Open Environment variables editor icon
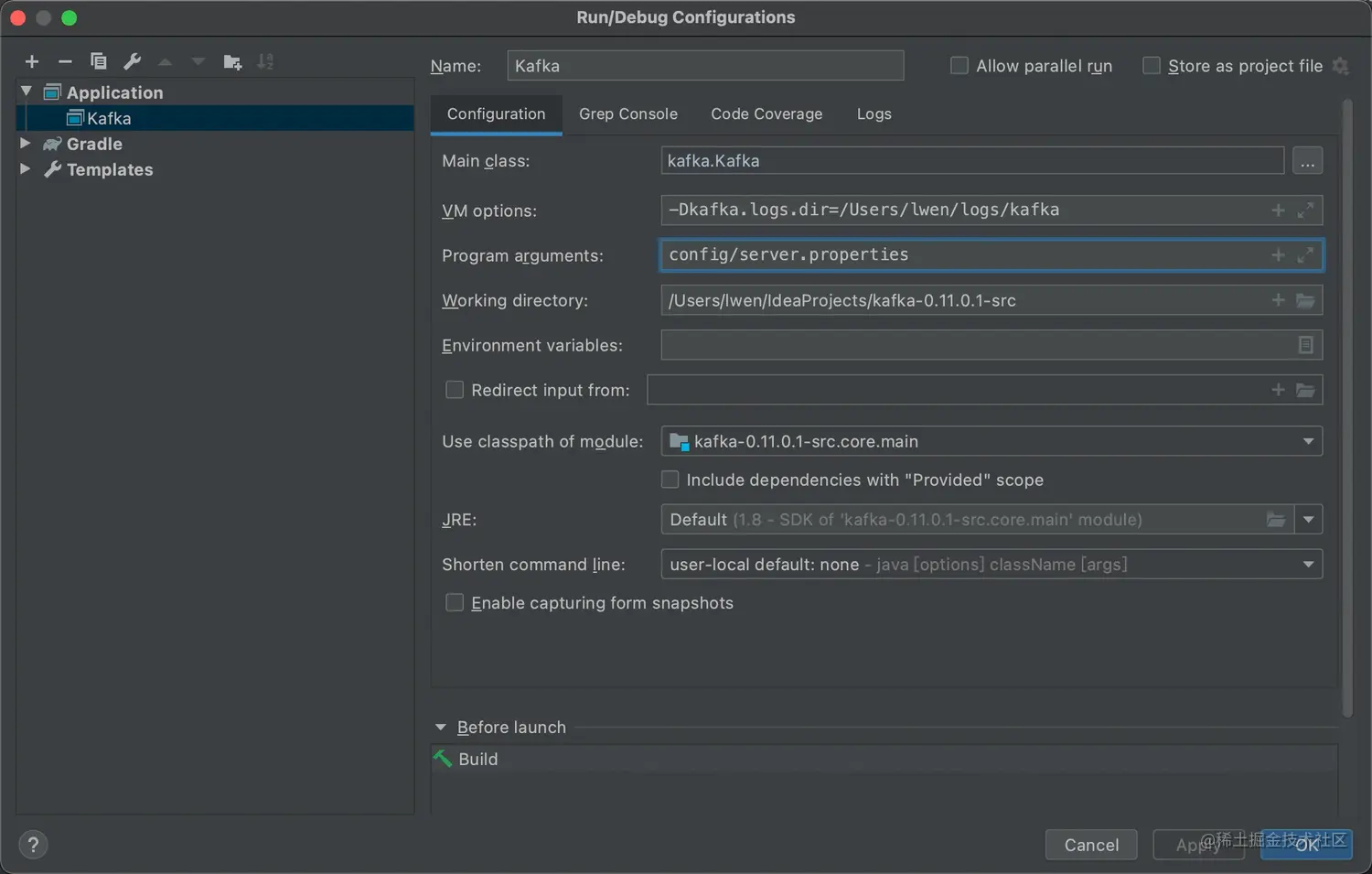 (1306, 345)
